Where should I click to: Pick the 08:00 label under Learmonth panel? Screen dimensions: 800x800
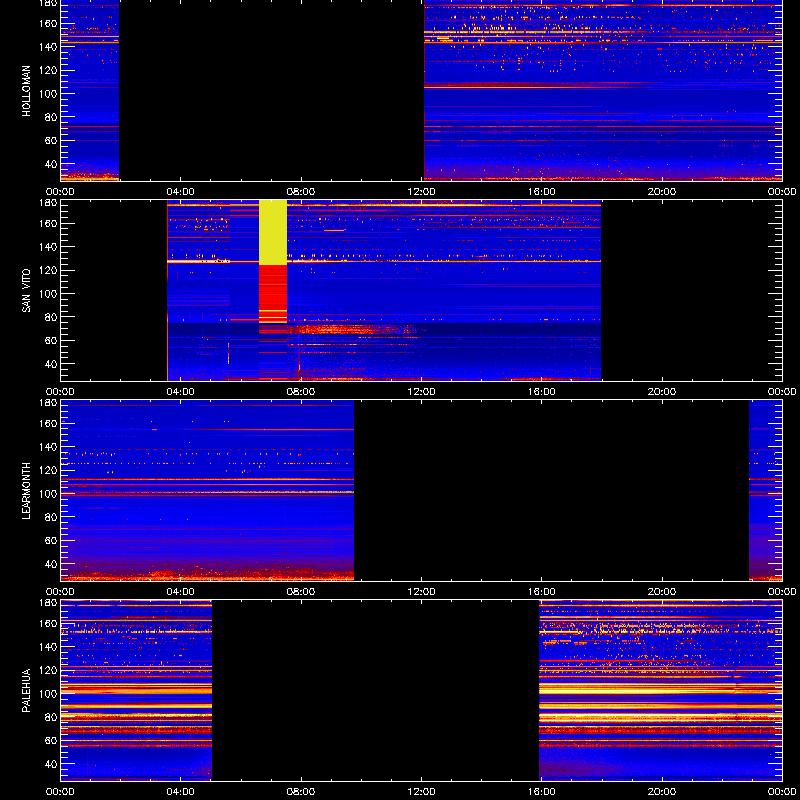click(301, 592)
